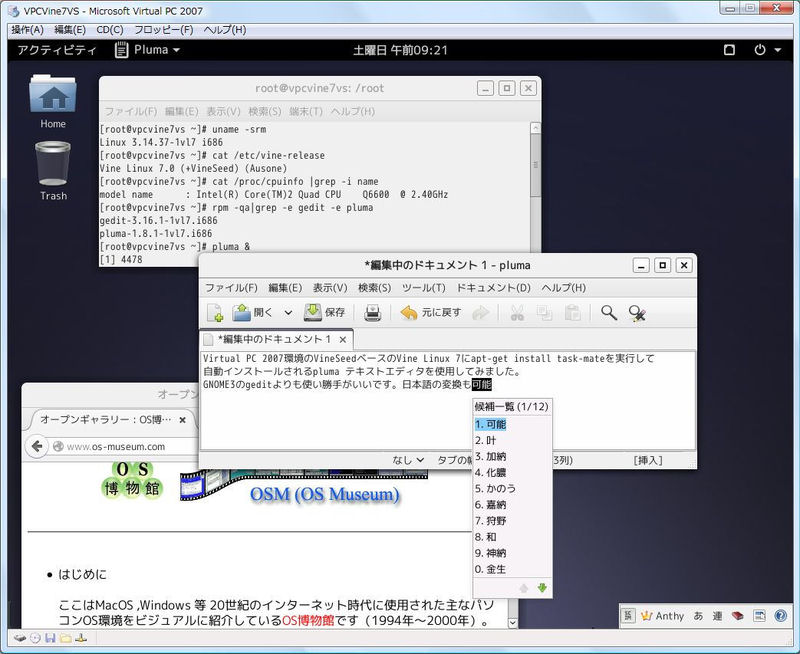This screenshot has width=800, height=654.
Task: Select the 編集中のドキュメント 1 tab
Action: 276,339
